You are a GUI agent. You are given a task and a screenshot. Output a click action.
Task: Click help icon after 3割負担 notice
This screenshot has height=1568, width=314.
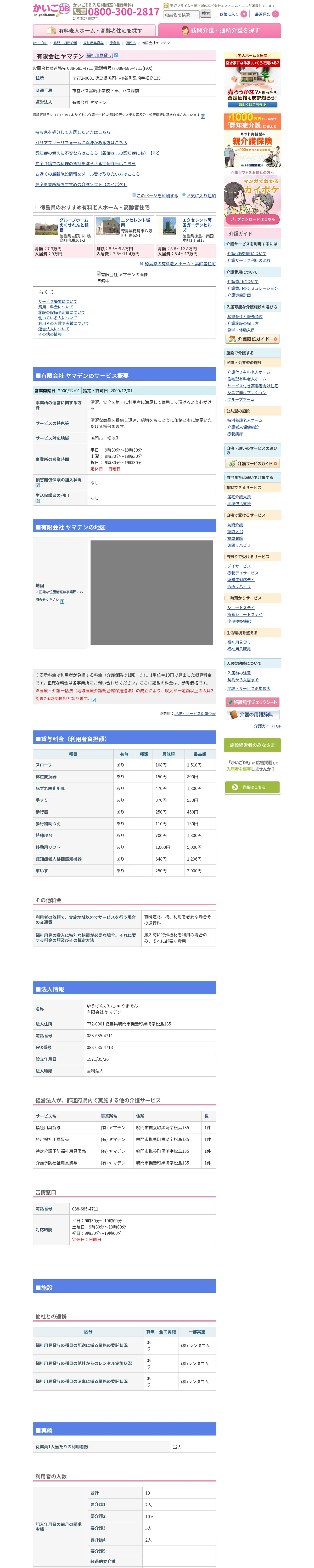pyautogui.click(x=93, y=700)
